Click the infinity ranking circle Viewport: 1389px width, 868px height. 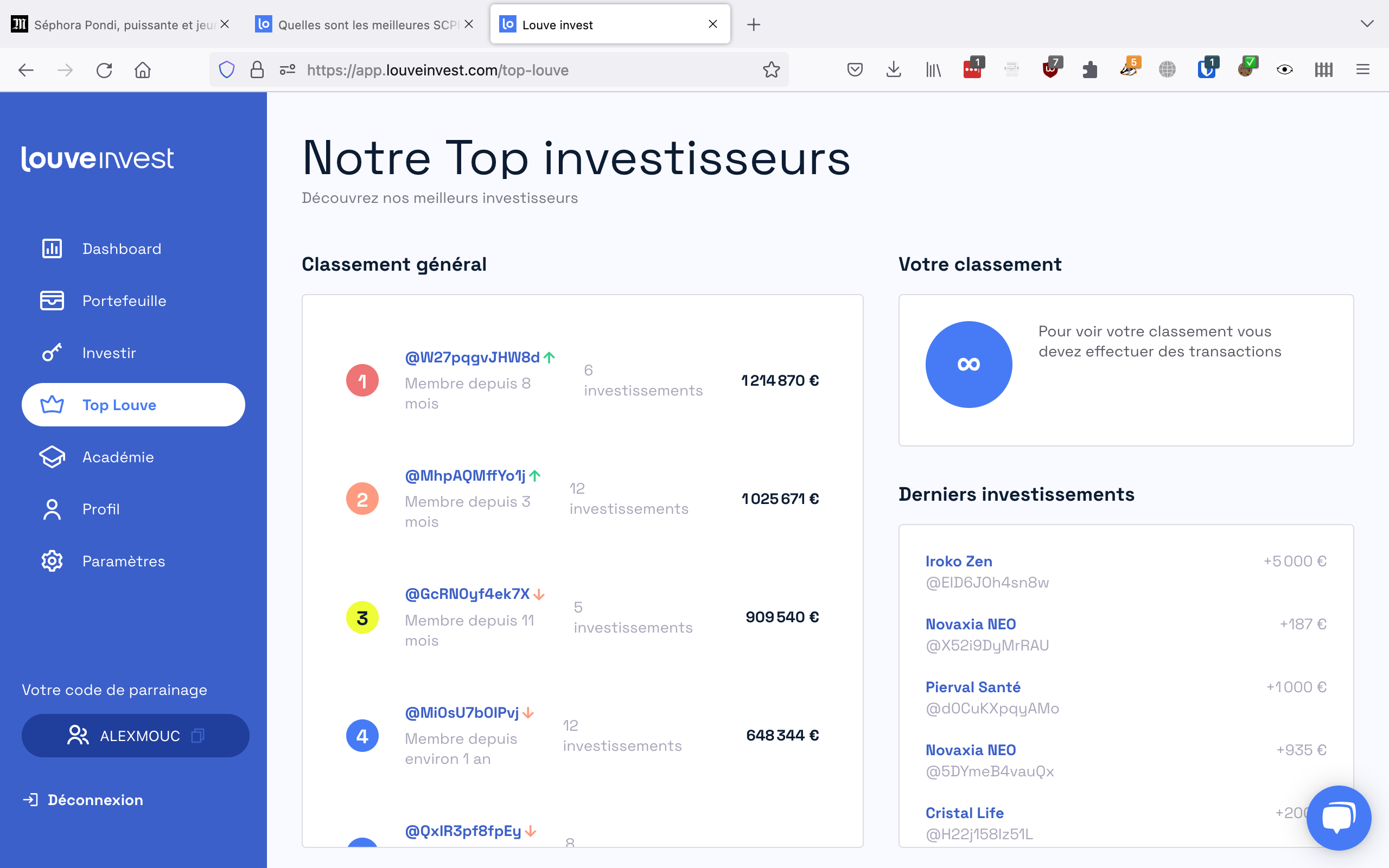pyautogui.click(x=969, y=365)
